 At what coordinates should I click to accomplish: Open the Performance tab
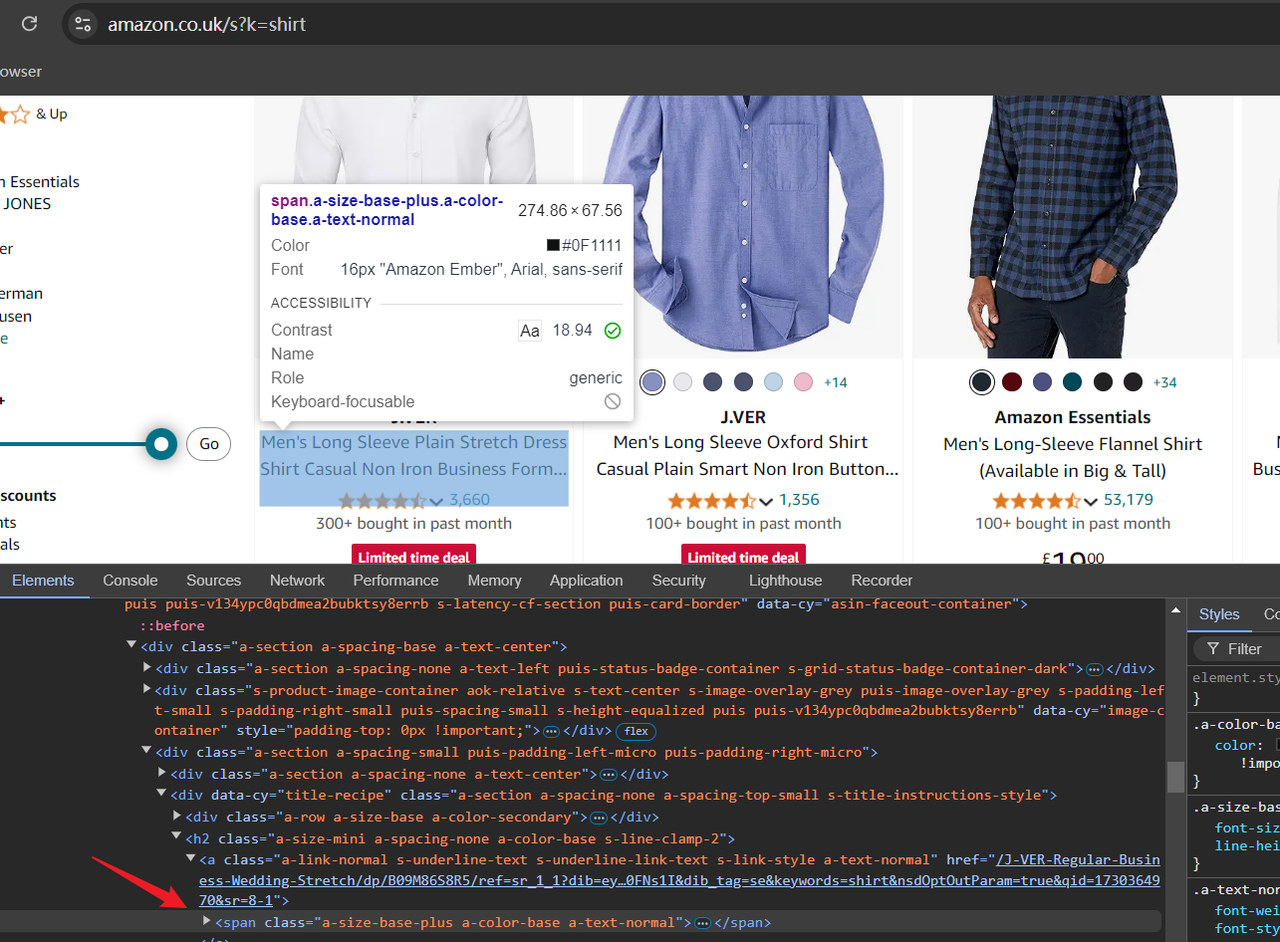[396, 580]
